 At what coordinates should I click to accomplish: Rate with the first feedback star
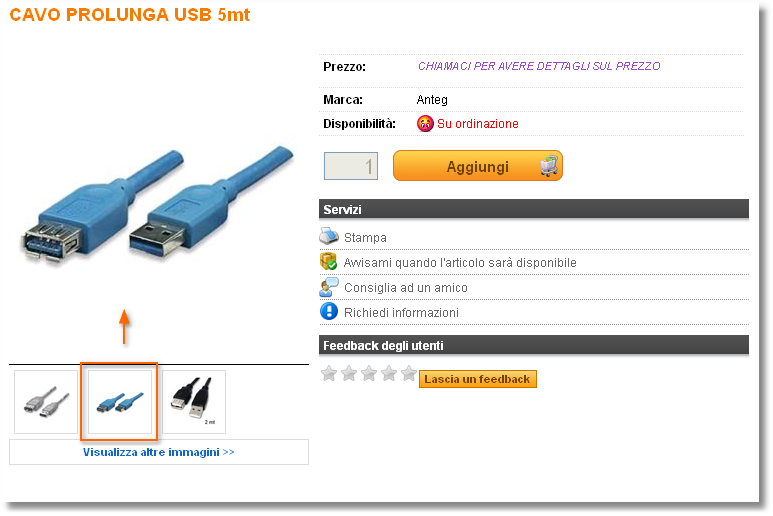click(329, 374)
